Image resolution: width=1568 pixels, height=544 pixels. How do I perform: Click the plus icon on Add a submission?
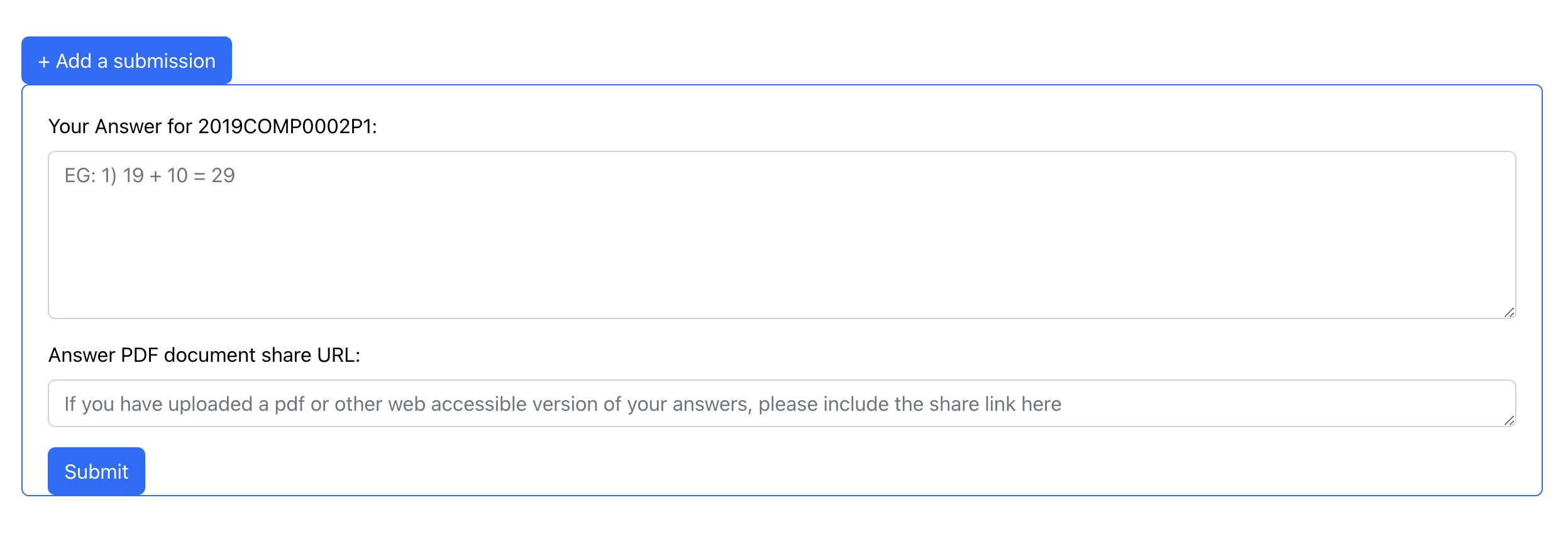pyautogui.click(x=43, y=62)
